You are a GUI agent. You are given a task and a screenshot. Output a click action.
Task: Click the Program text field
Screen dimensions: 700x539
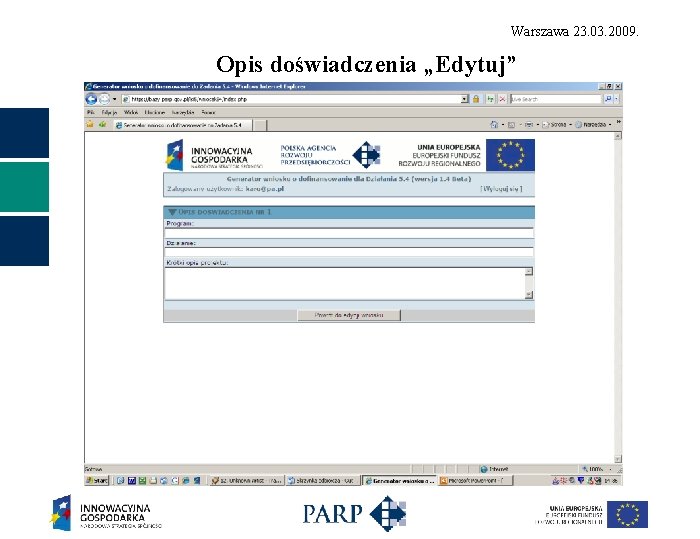tap(349, 233)
